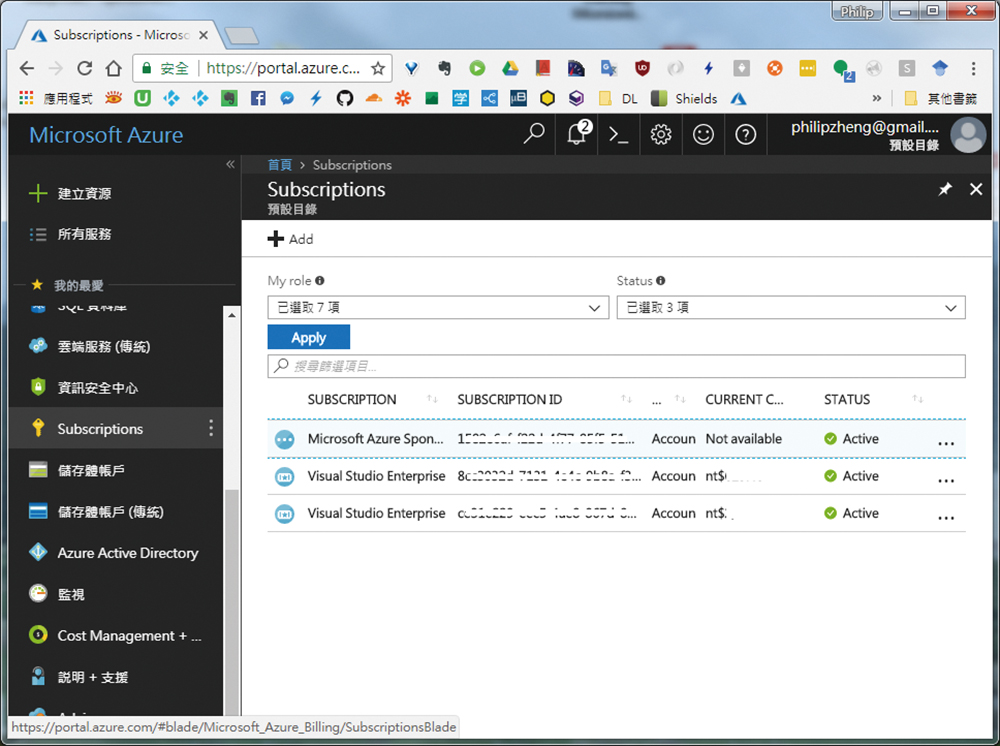Open more options for Microsoft Azure Sponsorship row
This screenshot has width=1000, height=746.
tap(946, 441)
